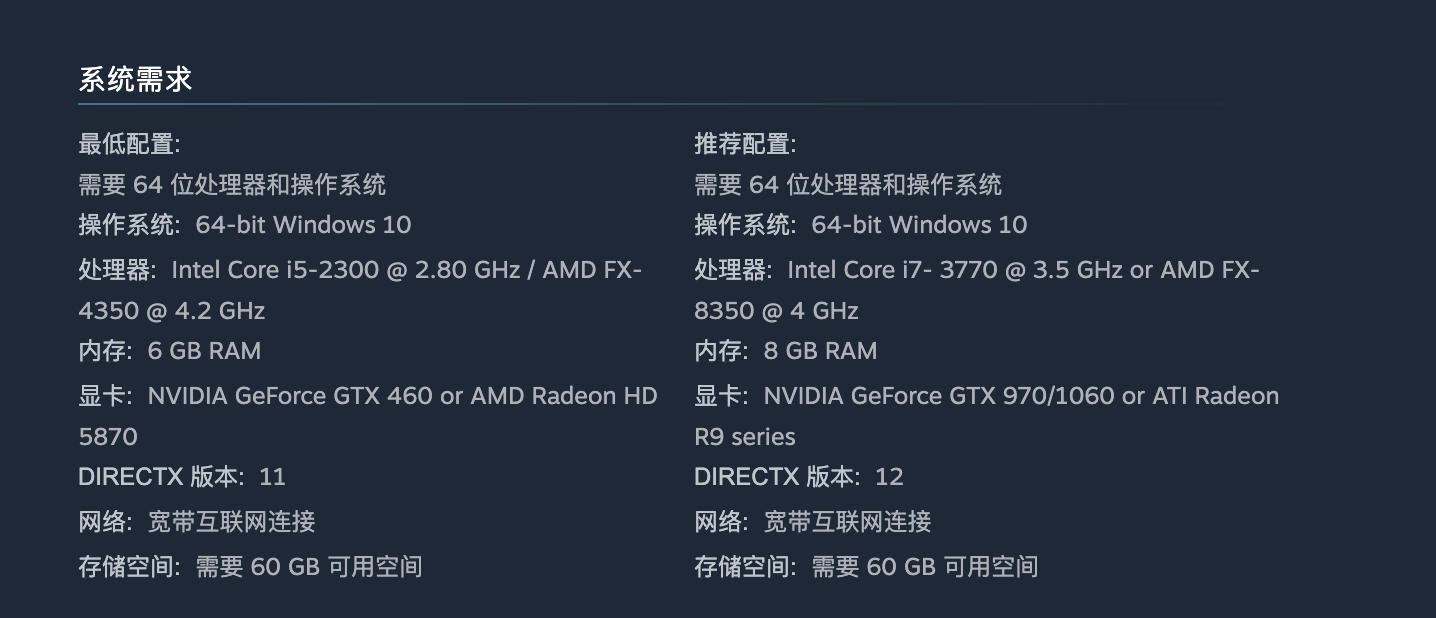The image size is (1436, 618).
Task: Click the 64 位处理器 line under 推荐配置
Action: (x=848, y=184)
